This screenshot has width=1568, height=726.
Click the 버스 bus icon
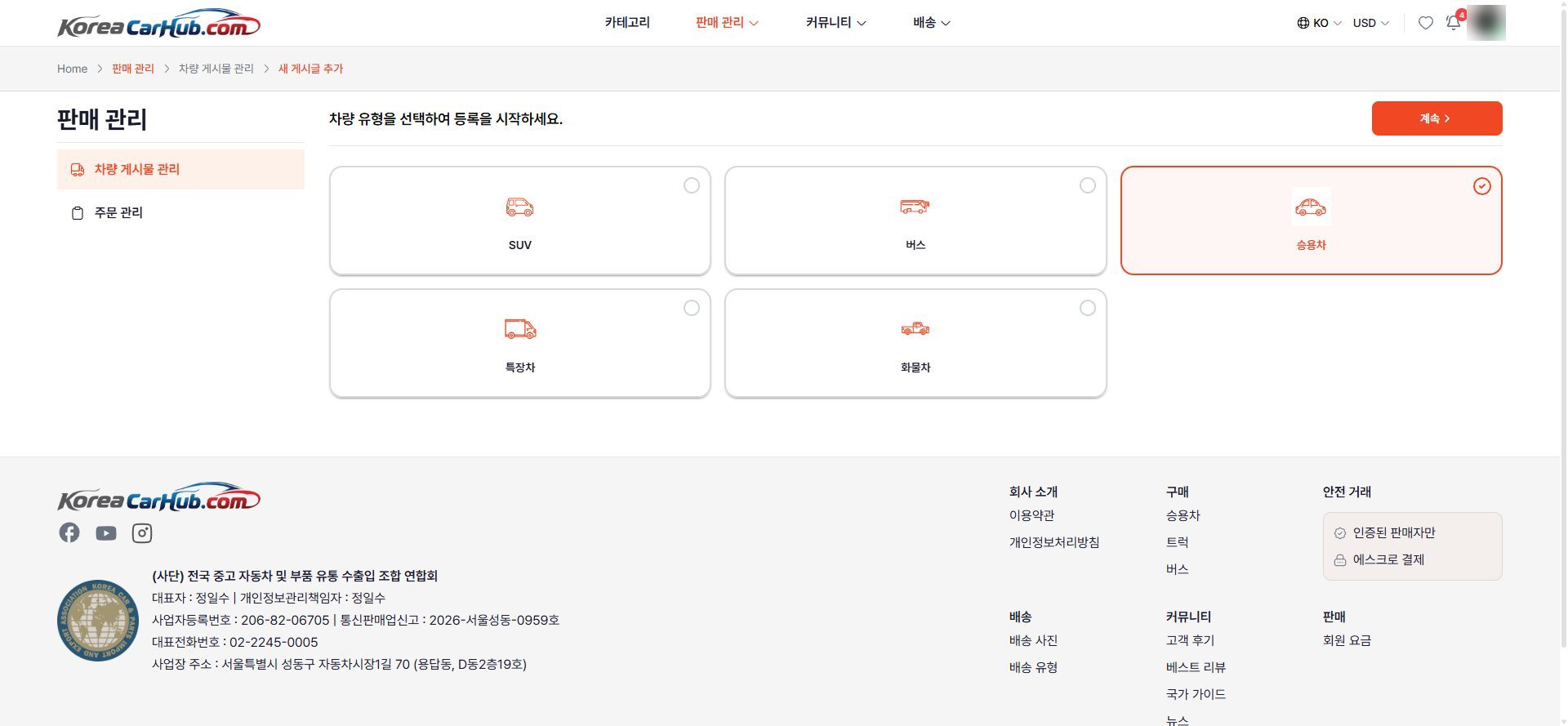[915, 207]
